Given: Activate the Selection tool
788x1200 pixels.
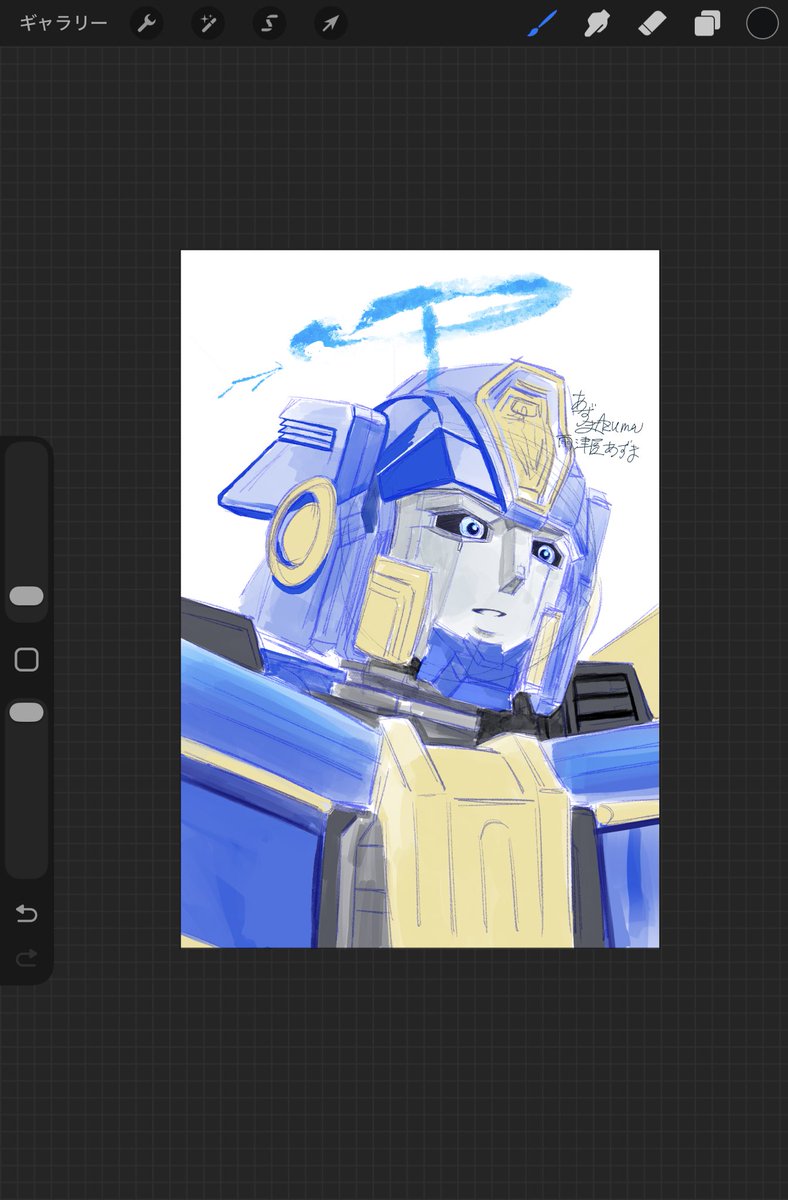Looking at the screenshot, I should click(x=269, y=23).
